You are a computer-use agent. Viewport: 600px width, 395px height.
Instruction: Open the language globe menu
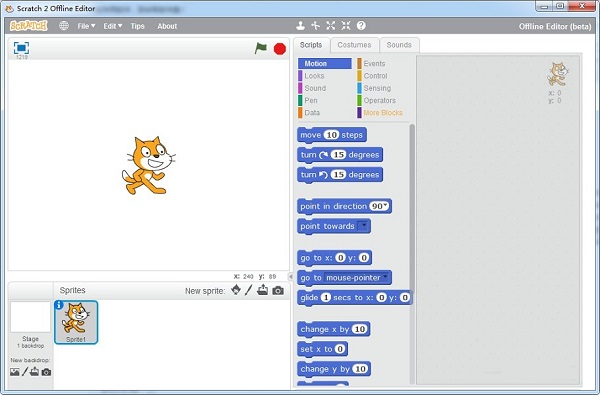(64, 26)
